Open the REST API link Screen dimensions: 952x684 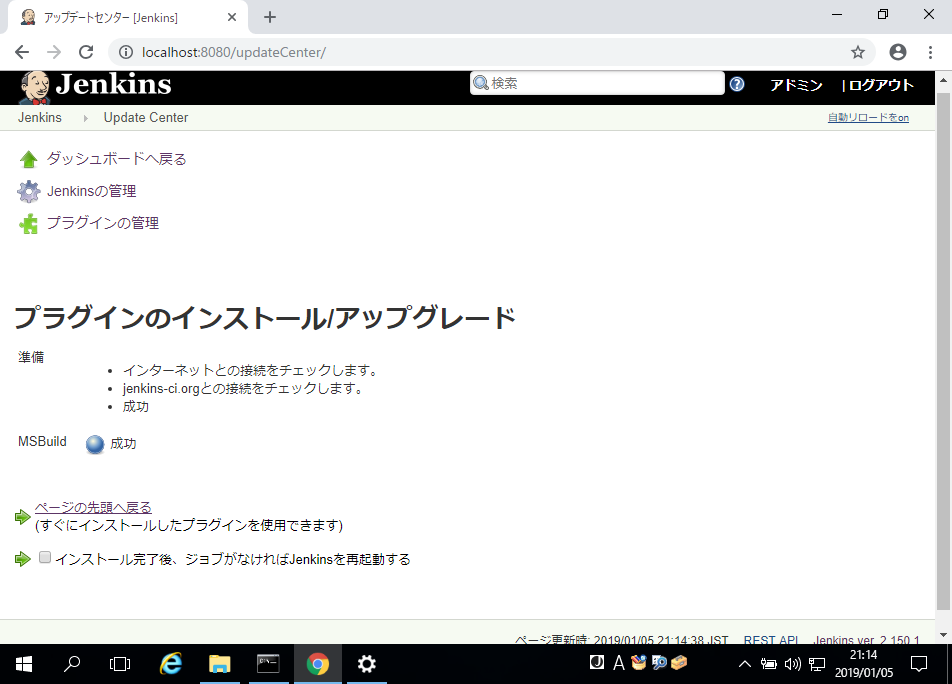[x=770, y=640]
